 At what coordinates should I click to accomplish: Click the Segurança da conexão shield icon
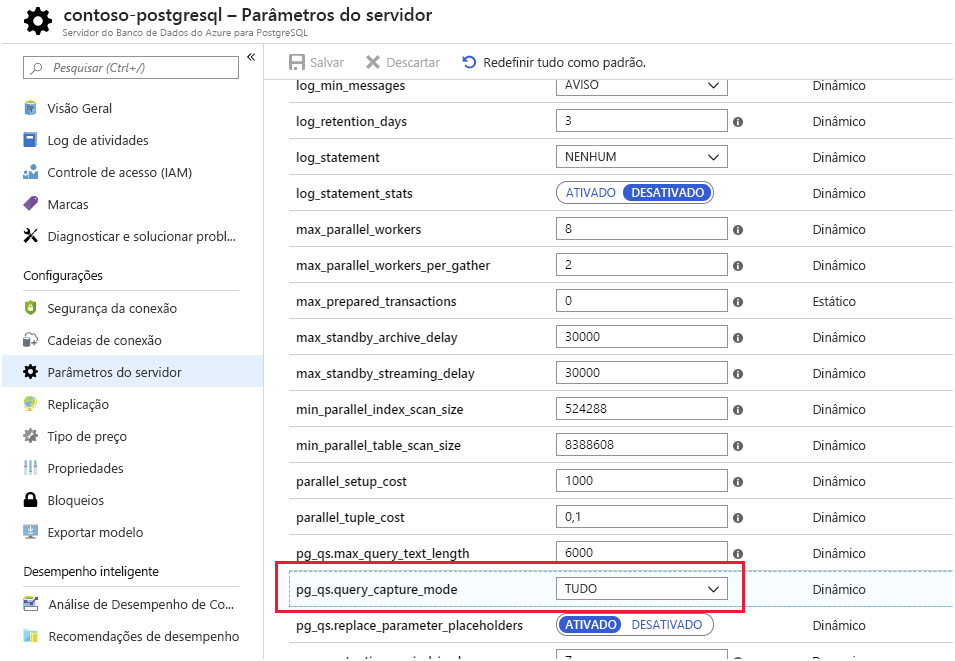[30, 308]
